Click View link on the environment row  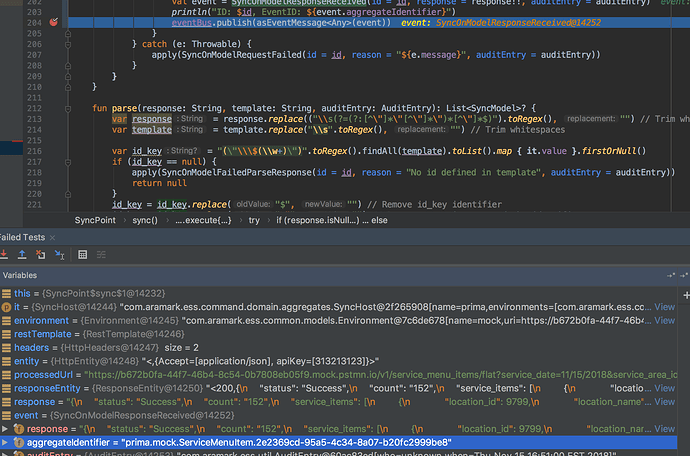[x=664, y=321]
